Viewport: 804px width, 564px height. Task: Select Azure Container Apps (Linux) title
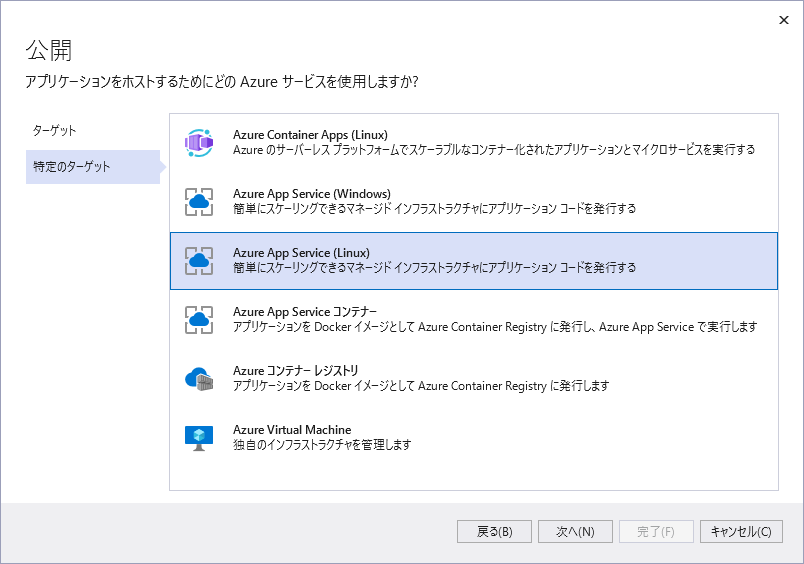click(310, 135)
